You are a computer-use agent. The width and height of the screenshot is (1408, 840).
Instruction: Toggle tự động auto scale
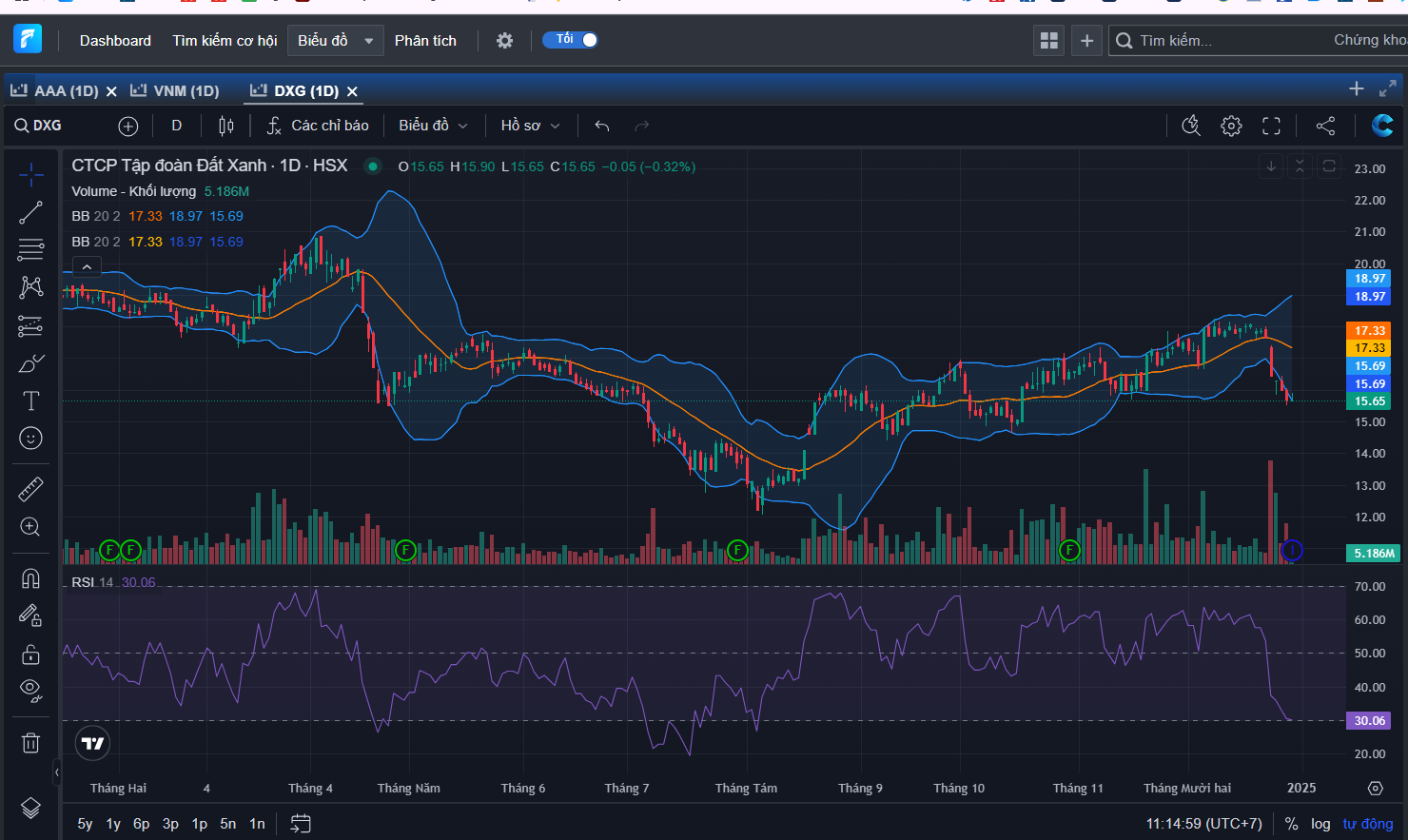[x=1367, y=824]
